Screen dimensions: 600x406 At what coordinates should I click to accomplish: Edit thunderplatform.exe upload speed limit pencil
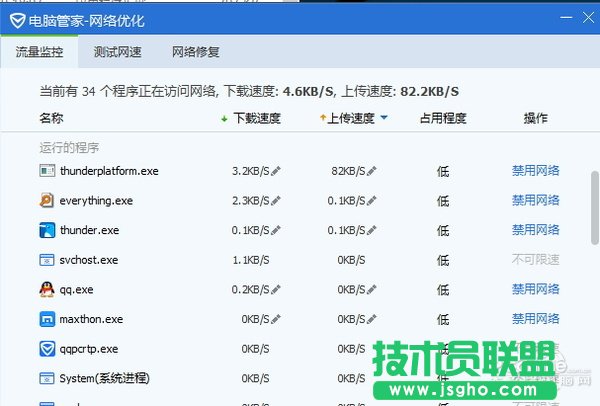(372, 171)
